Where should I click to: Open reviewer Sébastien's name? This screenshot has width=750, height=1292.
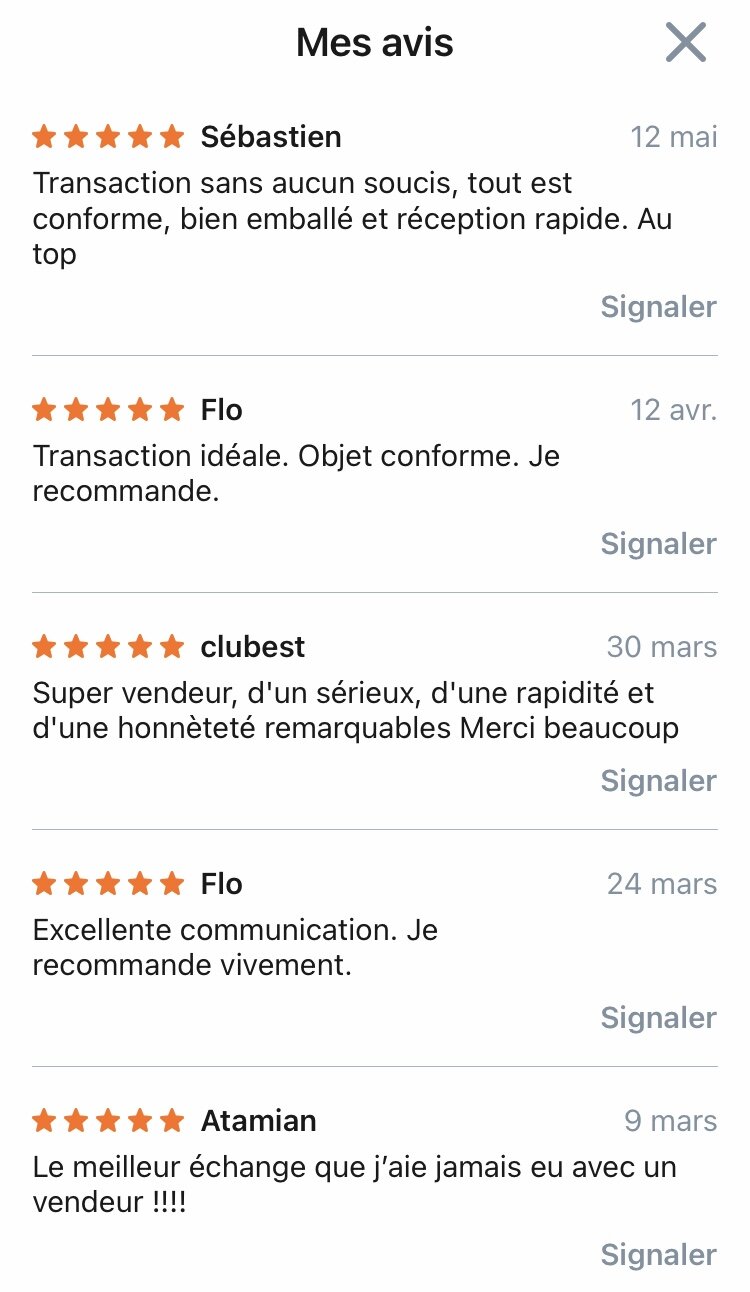pos(271,137)
